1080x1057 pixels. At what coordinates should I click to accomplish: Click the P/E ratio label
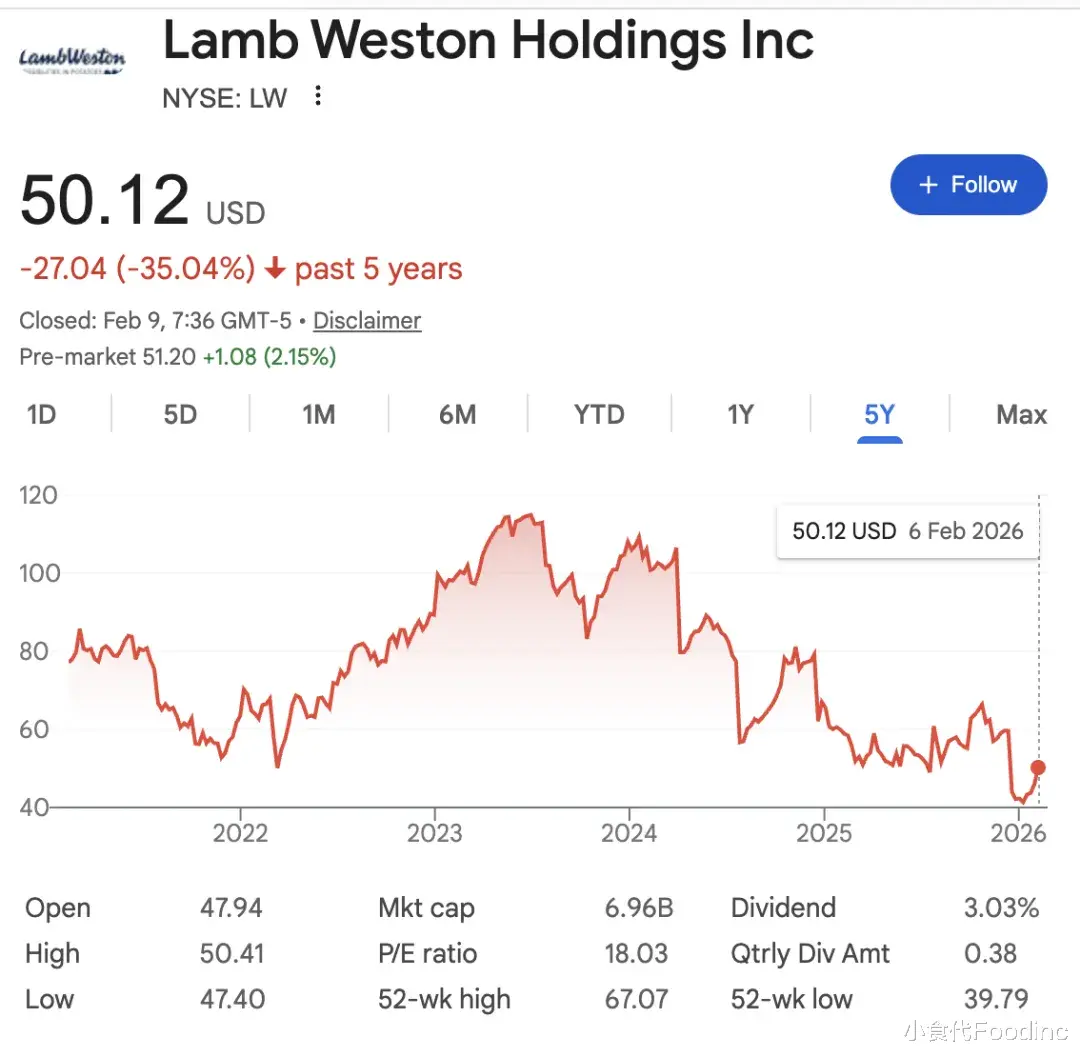427,954
